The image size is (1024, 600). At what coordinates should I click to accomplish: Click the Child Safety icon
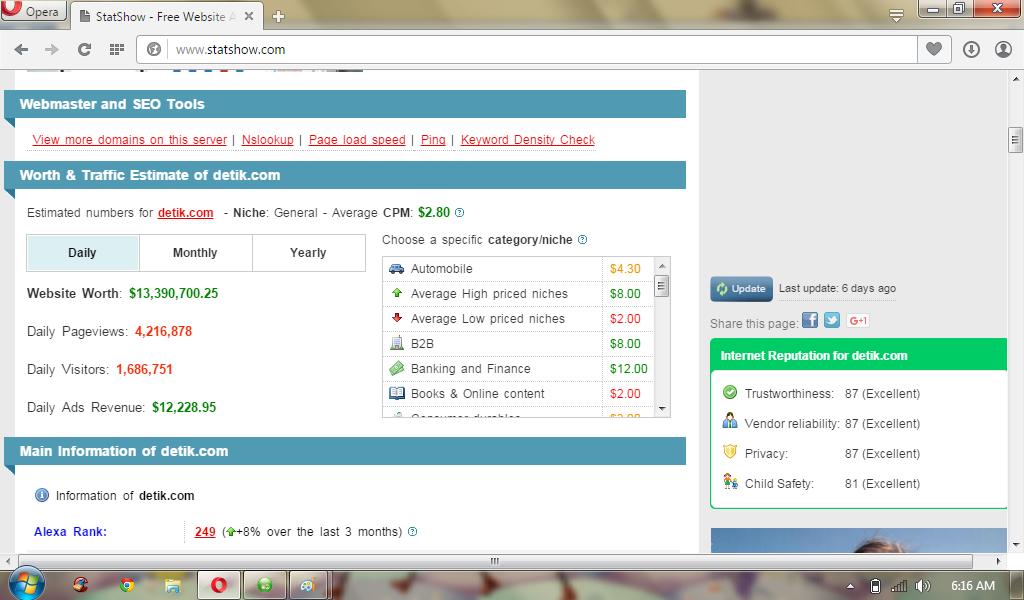[x=730, y=482]
